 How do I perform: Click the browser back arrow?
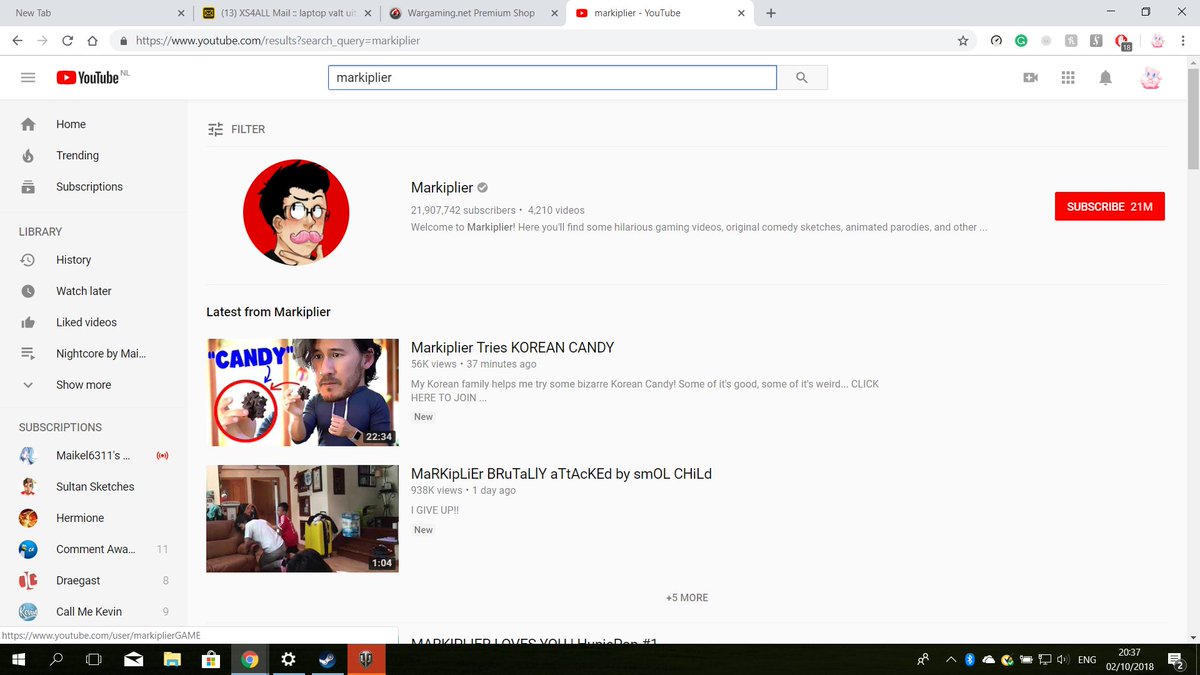pos(18,41)
